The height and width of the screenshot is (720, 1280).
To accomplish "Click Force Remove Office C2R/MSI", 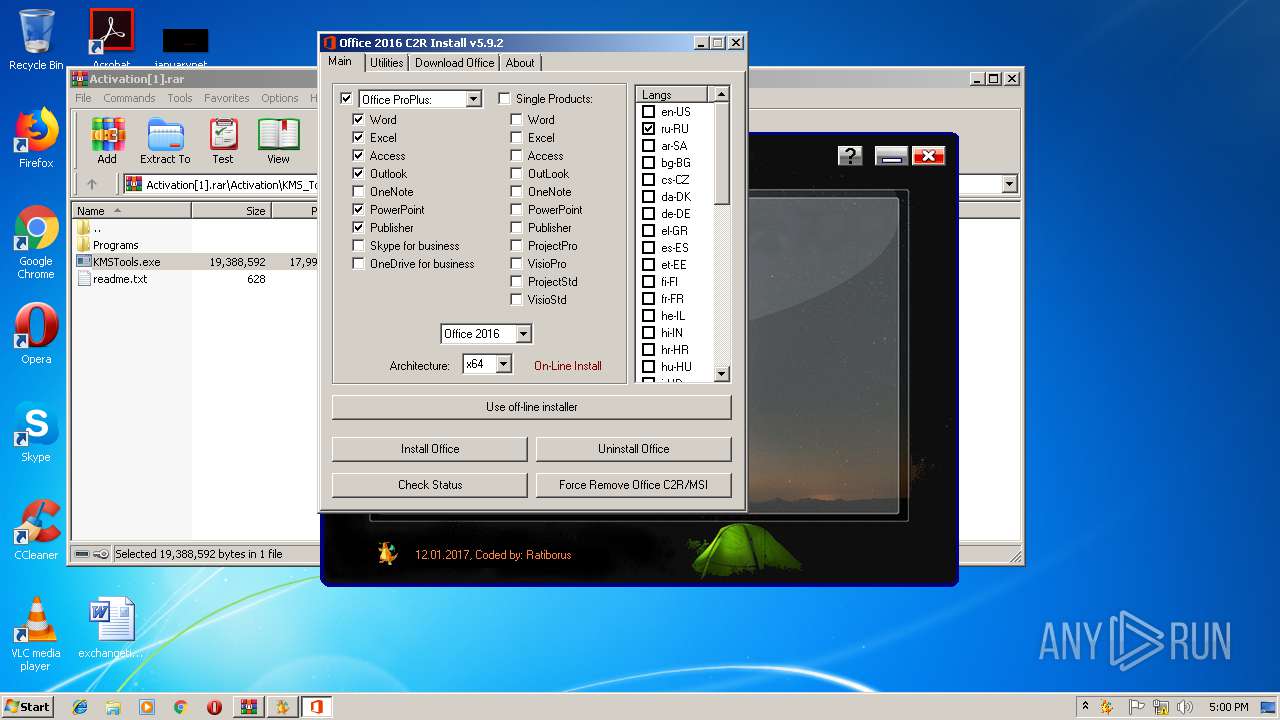I will tap(634, 485).
